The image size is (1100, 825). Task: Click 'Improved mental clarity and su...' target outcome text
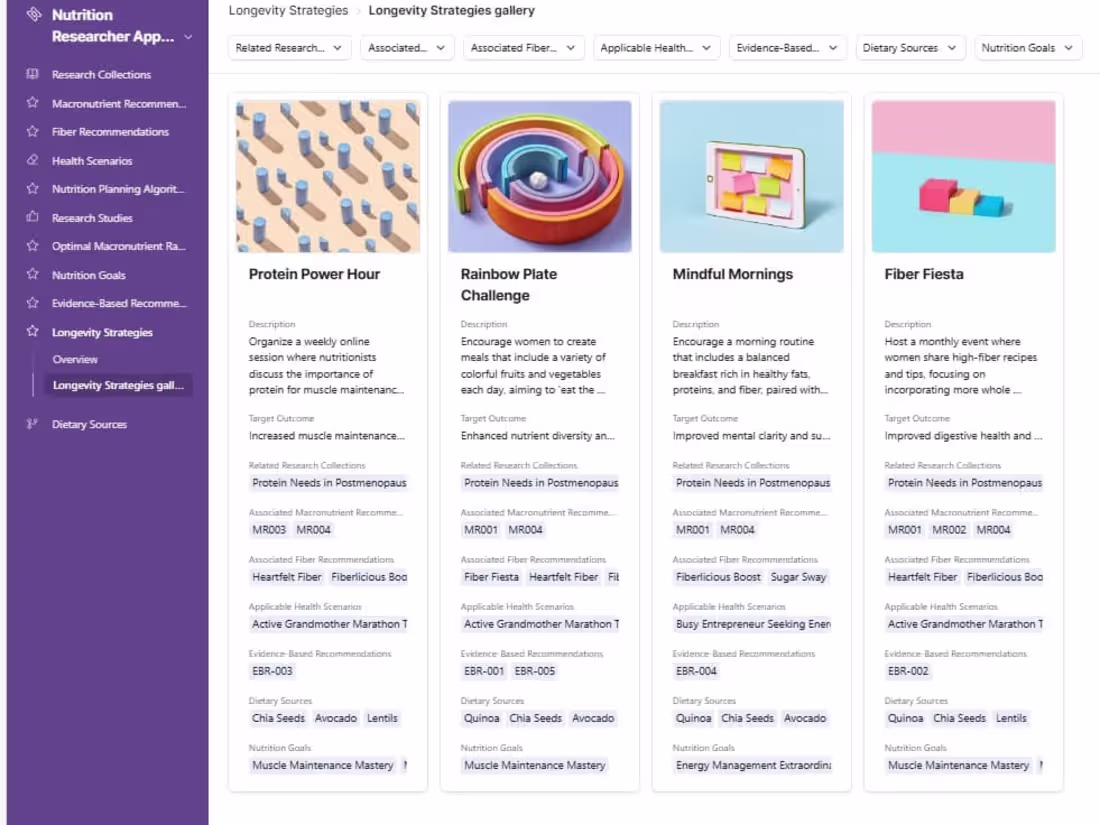click(x=751, y=436)
